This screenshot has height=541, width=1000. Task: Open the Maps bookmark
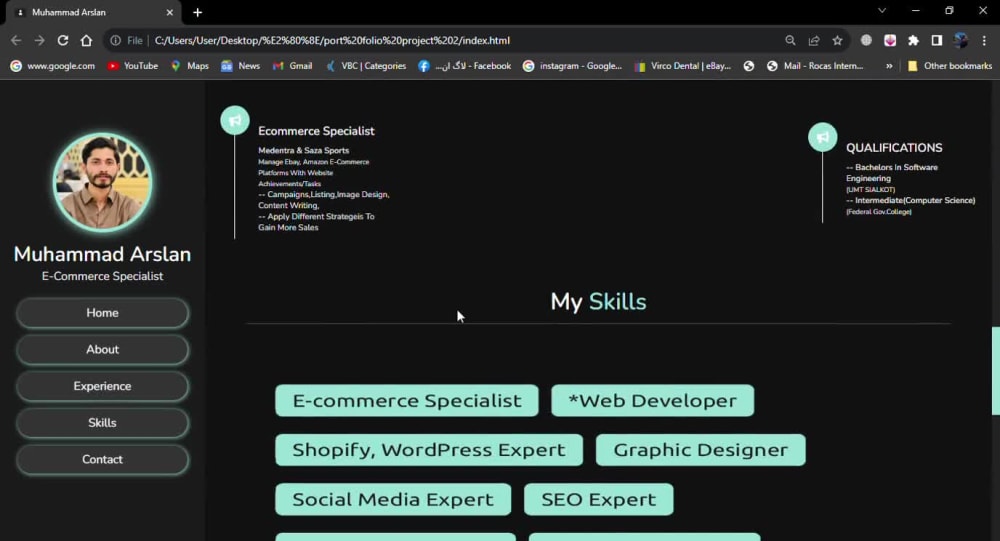pos(189,66)
